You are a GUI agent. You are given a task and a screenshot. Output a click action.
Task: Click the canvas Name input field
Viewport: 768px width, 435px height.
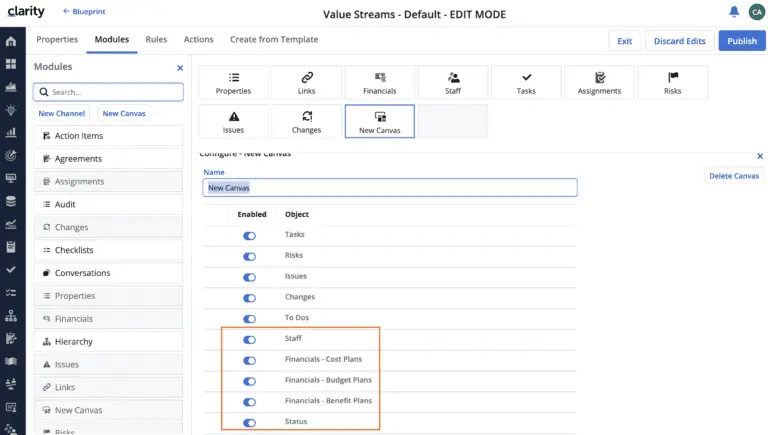pos(390,188)
